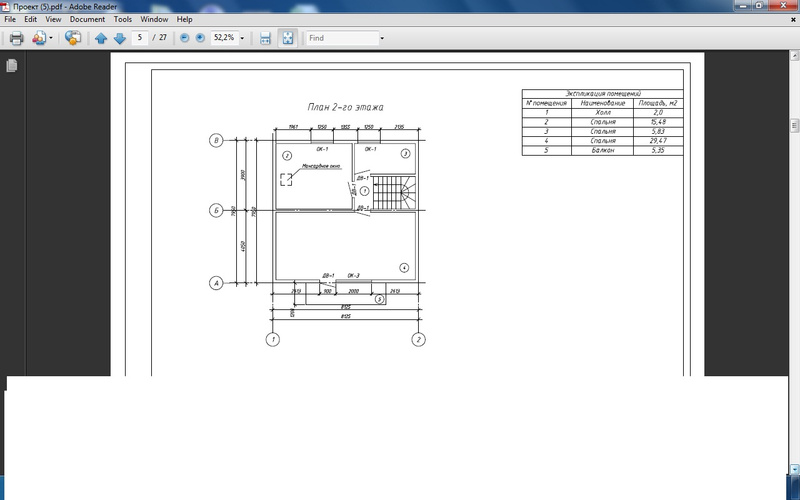Open the Find options dropdown arrow
Viewport: 800px width, 500px height.
click(x=381, y=38)
